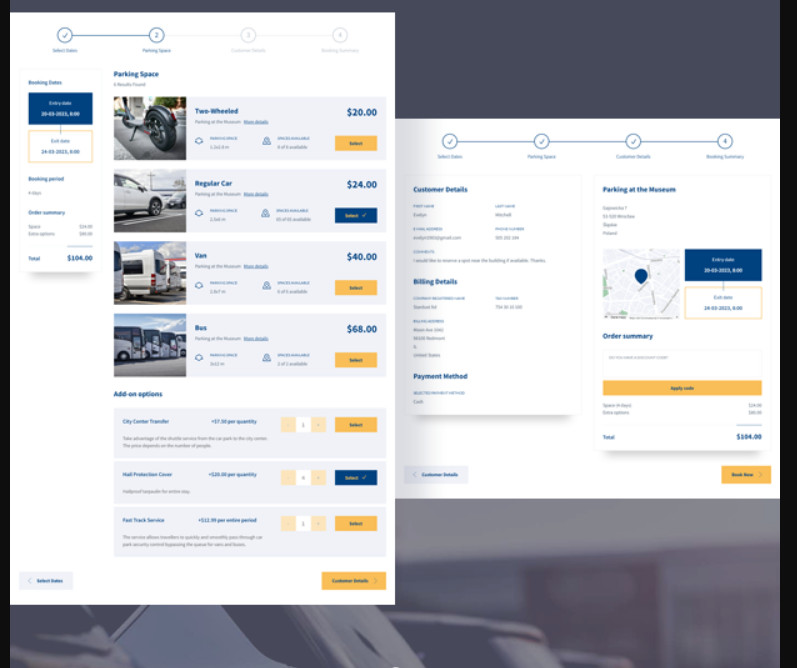Click the $68.00 price of Bus
This screenshot has height=668, width=797.
tap(362, 329)
